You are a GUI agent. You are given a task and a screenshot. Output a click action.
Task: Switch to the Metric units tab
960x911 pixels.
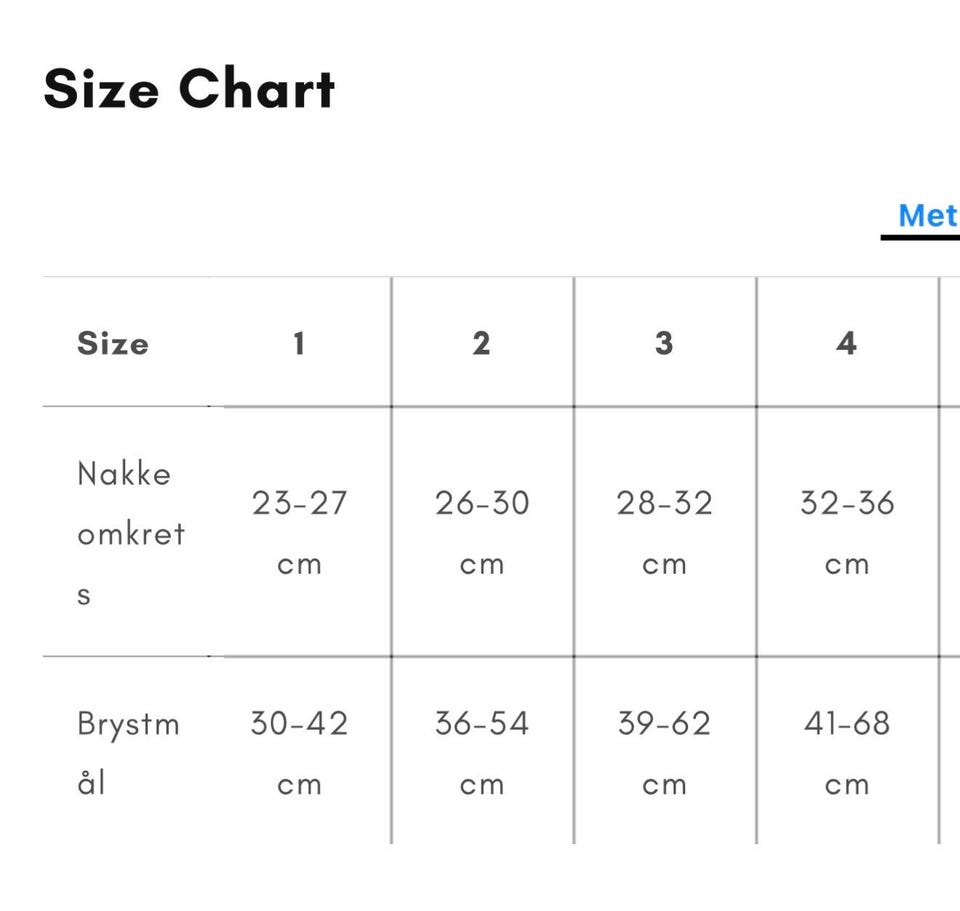click(928, 215)
